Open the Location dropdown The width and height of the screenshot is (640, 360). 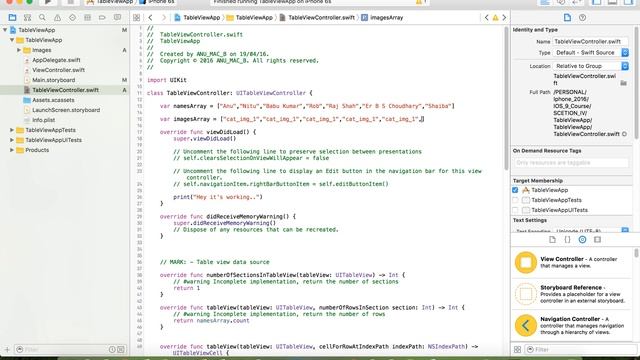591,66
